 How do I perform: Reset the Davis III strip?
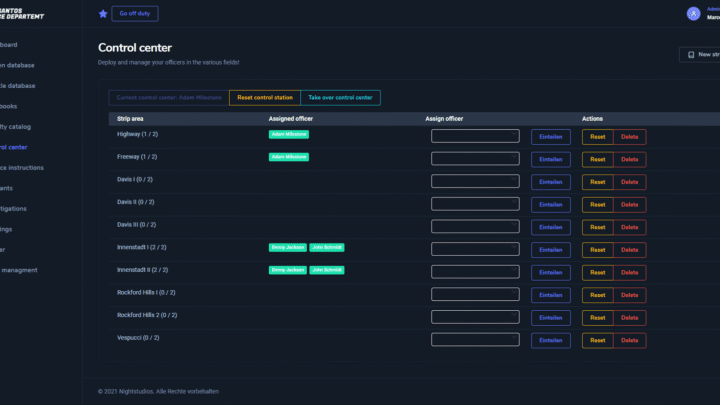(597, 227)
